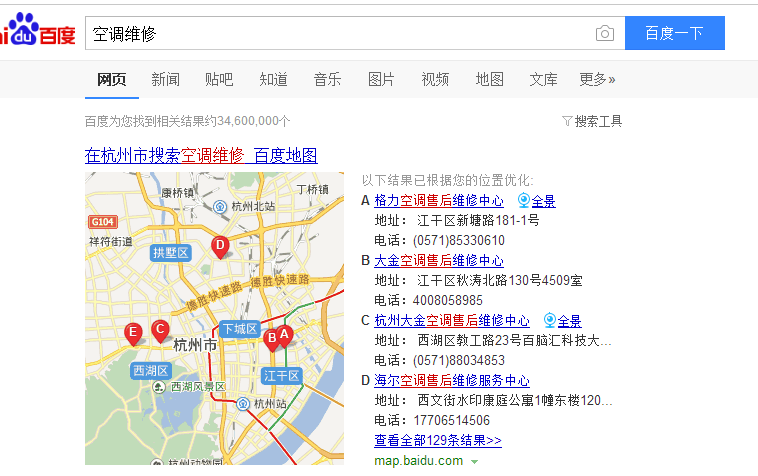758x476 pixels.
Task: Click the camera image search icon
Action: pos(605,34)
